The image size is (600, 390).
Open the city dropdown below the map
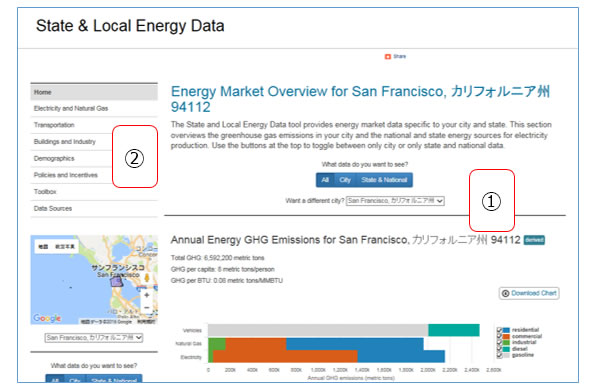(x=94, y=338)
